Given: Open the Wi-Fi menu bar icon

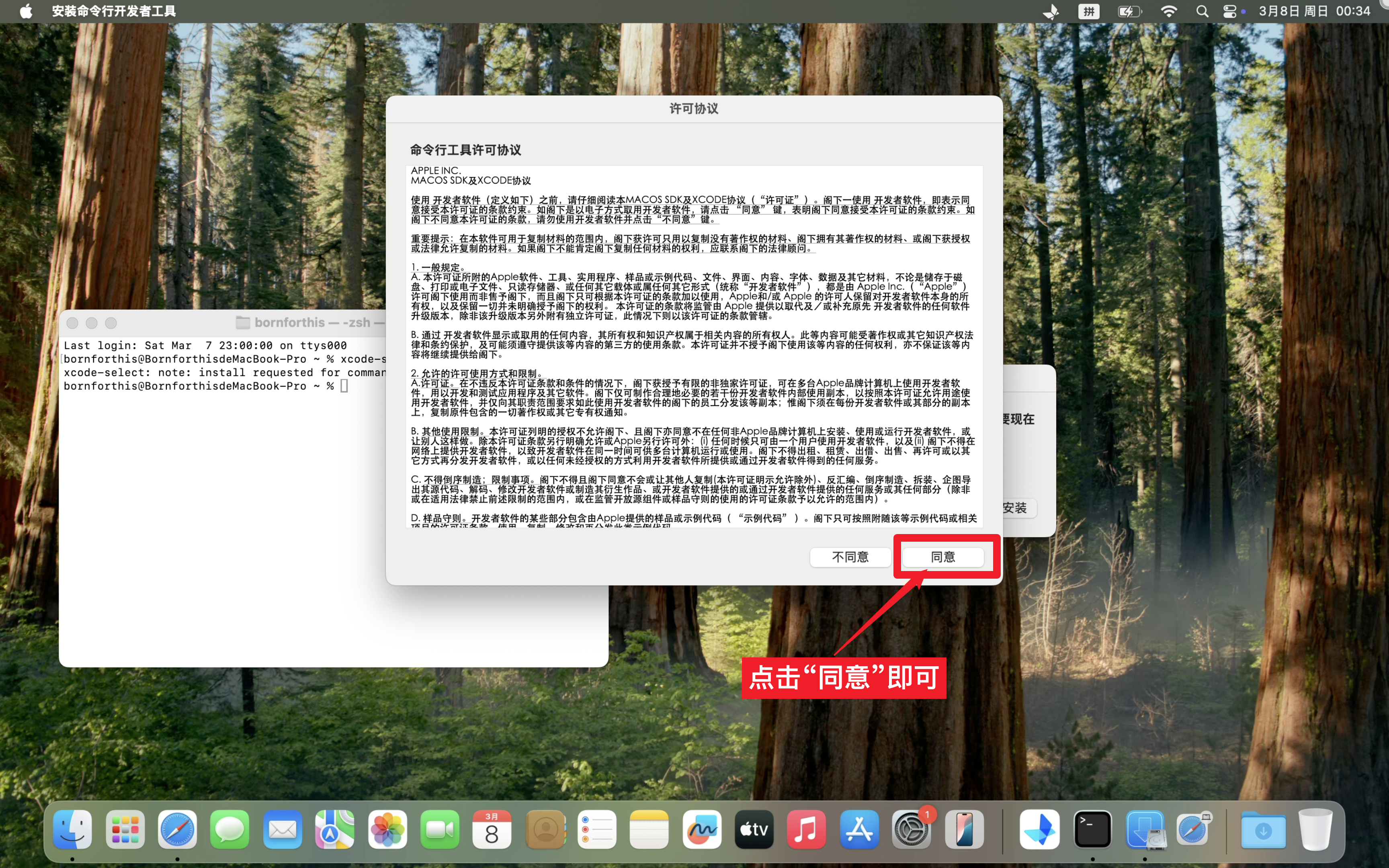Looking at the screenshot, I should [1169, 11].
